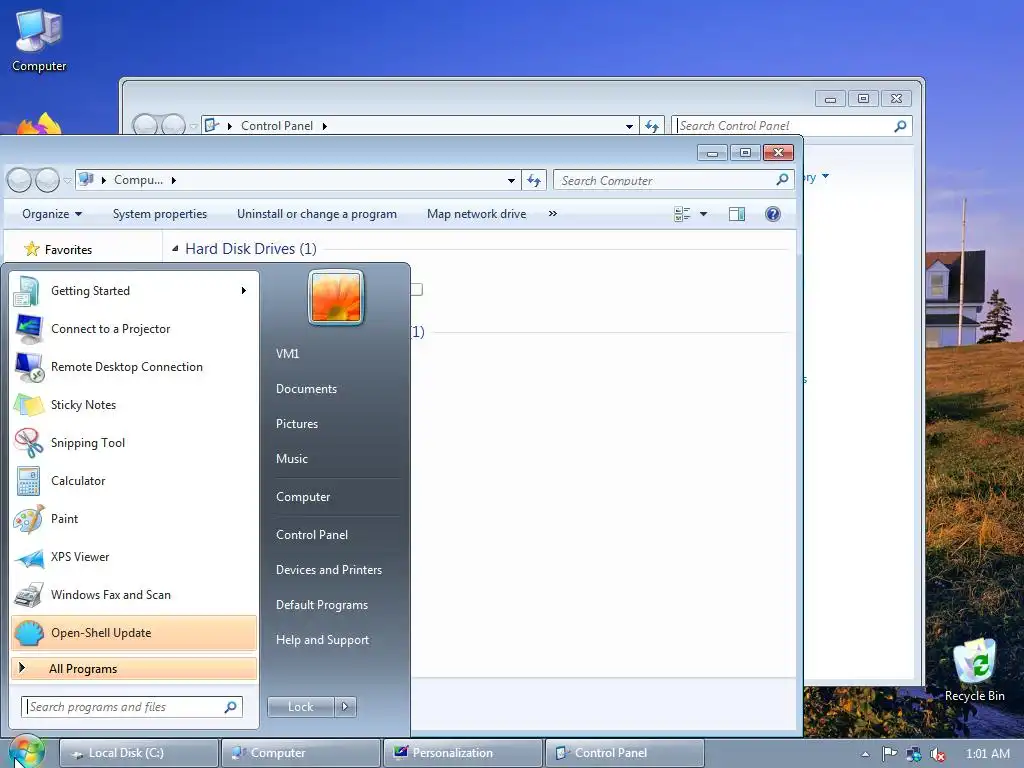Open Computer address bar history dropdown
The image size is (1024, 768).
pos(511,180)
